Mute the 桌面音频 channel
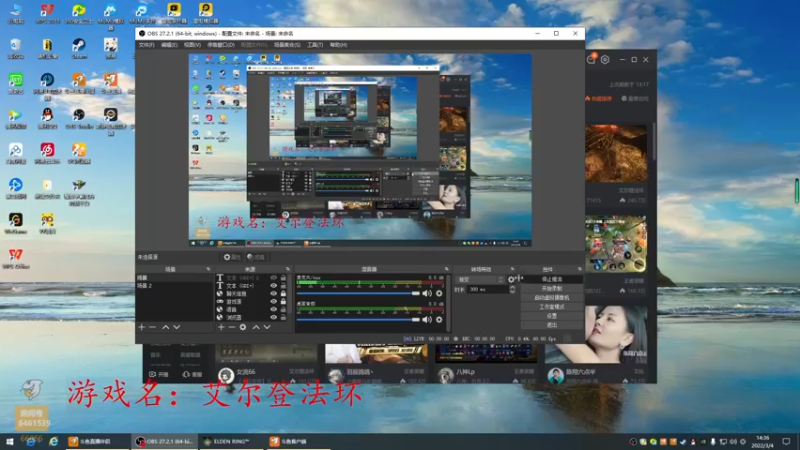 click(427, 320)
